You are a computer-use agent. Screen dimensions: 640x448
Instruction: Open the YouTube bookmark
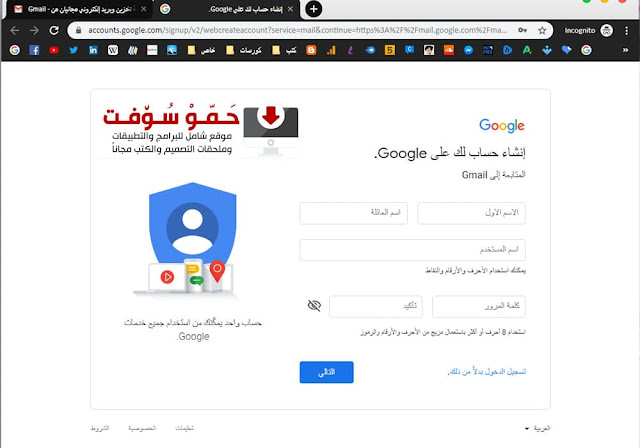click(x=54, y=50)
